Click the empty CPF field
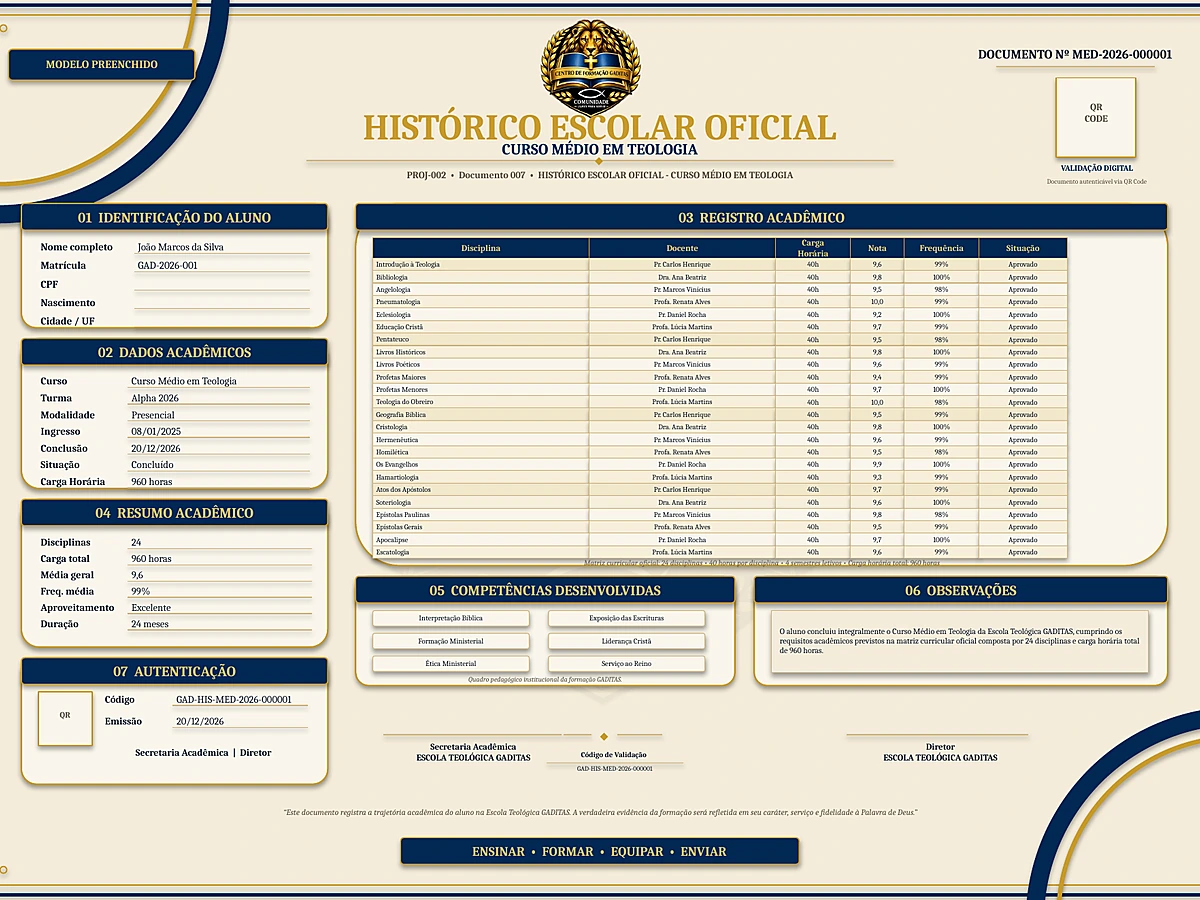Image resolution: width=1200 pixels, height=900 pixels. coord(222,284)
